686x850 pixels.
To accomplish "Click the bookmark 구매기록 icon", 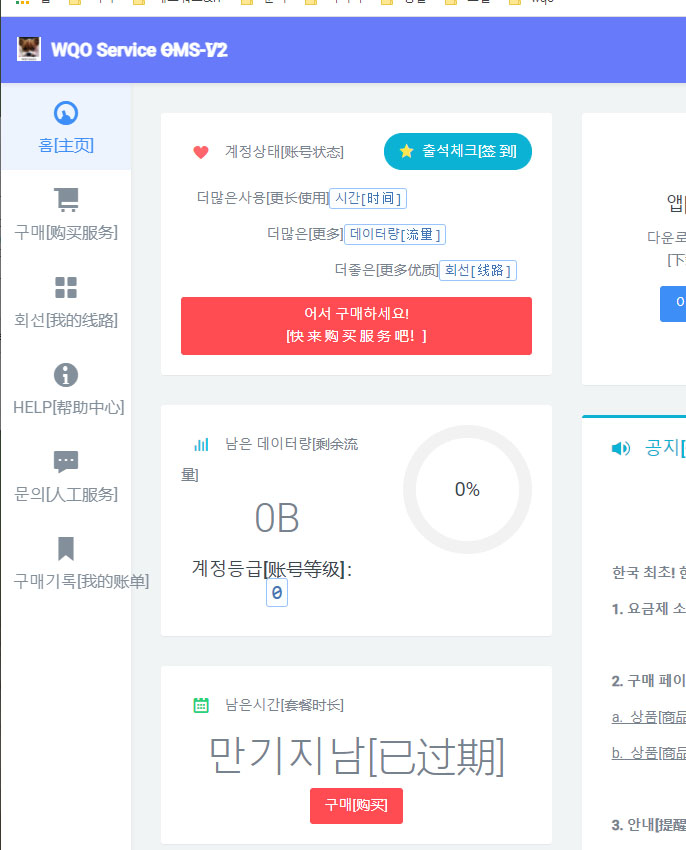I will pyautogui.click(x=66, y=549).
